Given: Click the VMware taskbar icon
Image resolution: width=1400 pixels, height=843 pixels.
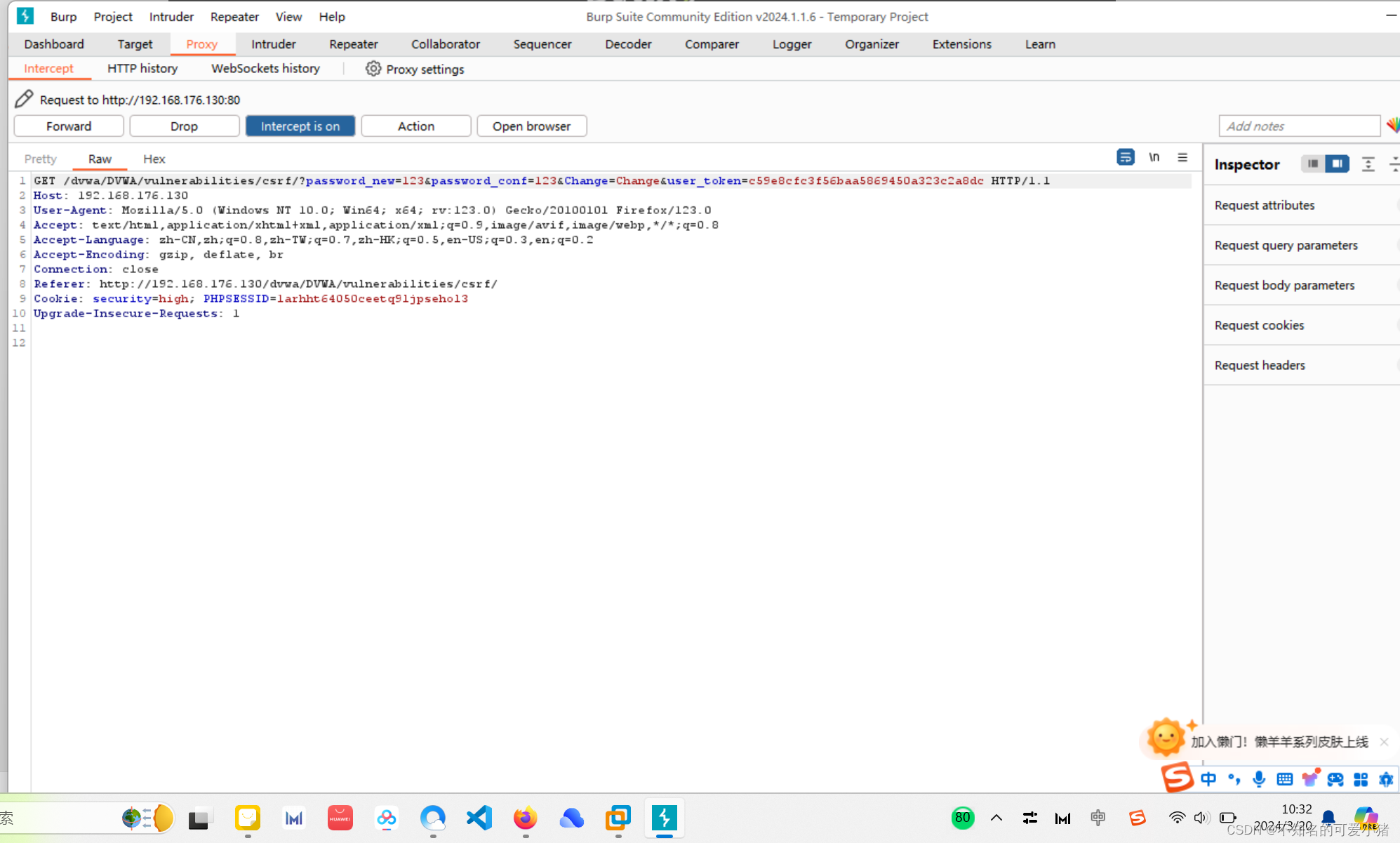Looking at the screenshot, I should pyautogui.click(x=618, y=818).
